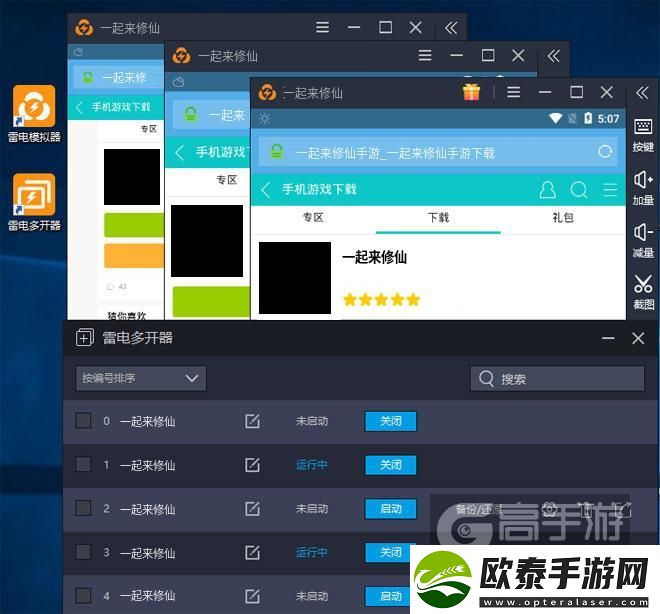Edit instance 1 一起来修仙 with pencil icon
Viewport: 660px width, 614px height.
point(252,465)
